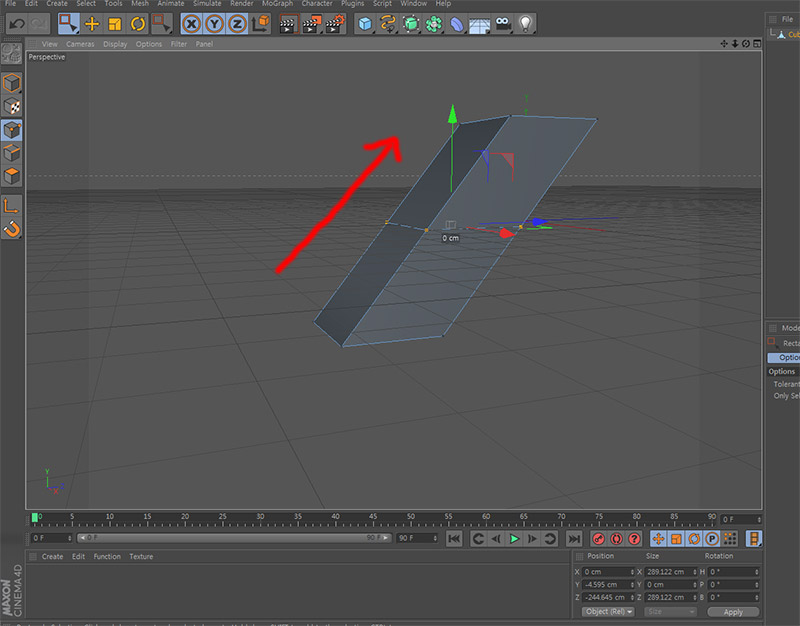Viewport: 800px width, 626px height.
Task: Select the Rectangle Selection tool in top toolbar
Action: tap(68, 24)
